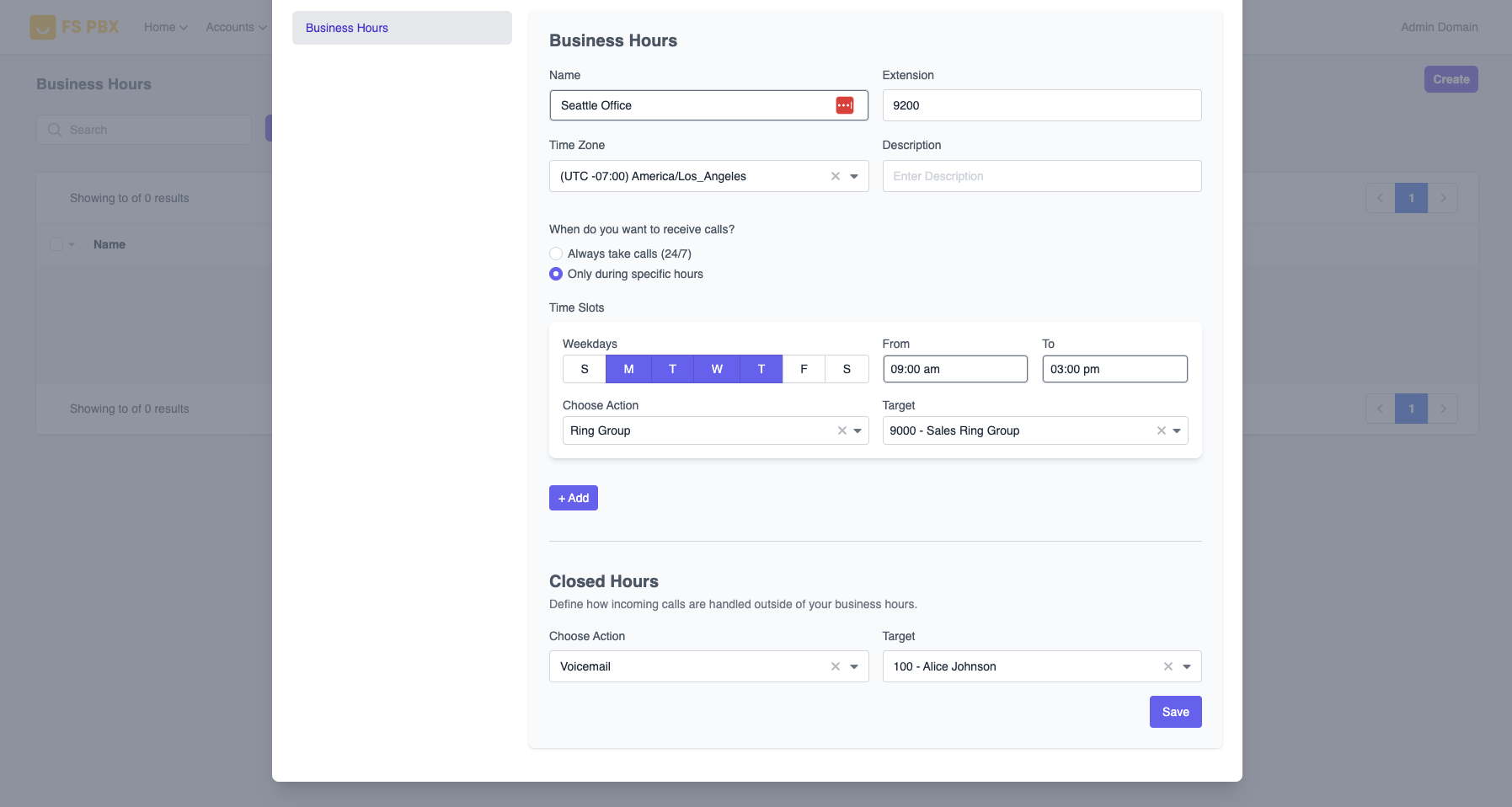Clear the Time Zone selection with the X icon
Image resolution: width=1512 pixels, height=807 pixels.
[x=835, y=176]
